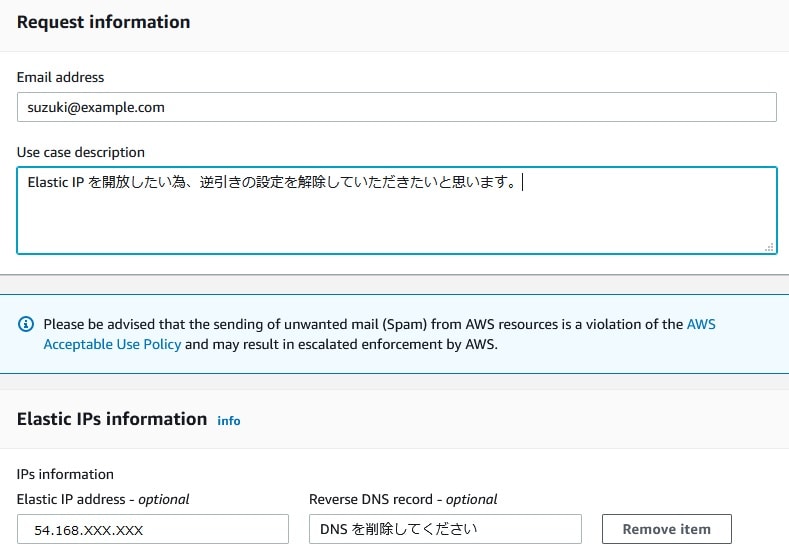Click the Request information heading
This screenshot has height=555, width=789.
pos(104,22)
